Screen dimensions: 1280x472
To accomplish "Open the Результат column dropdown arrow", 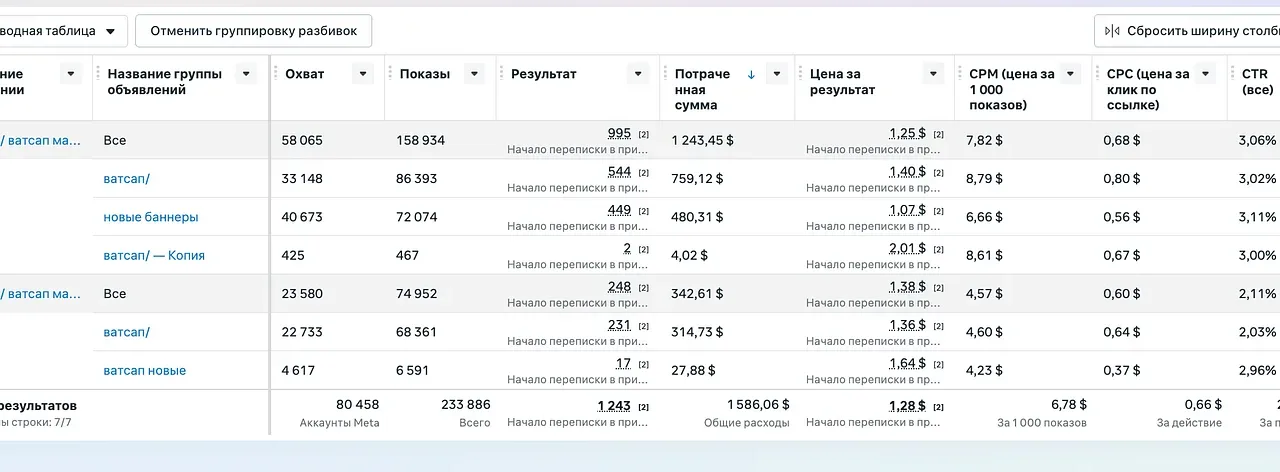I will click(x=637, y=74).
